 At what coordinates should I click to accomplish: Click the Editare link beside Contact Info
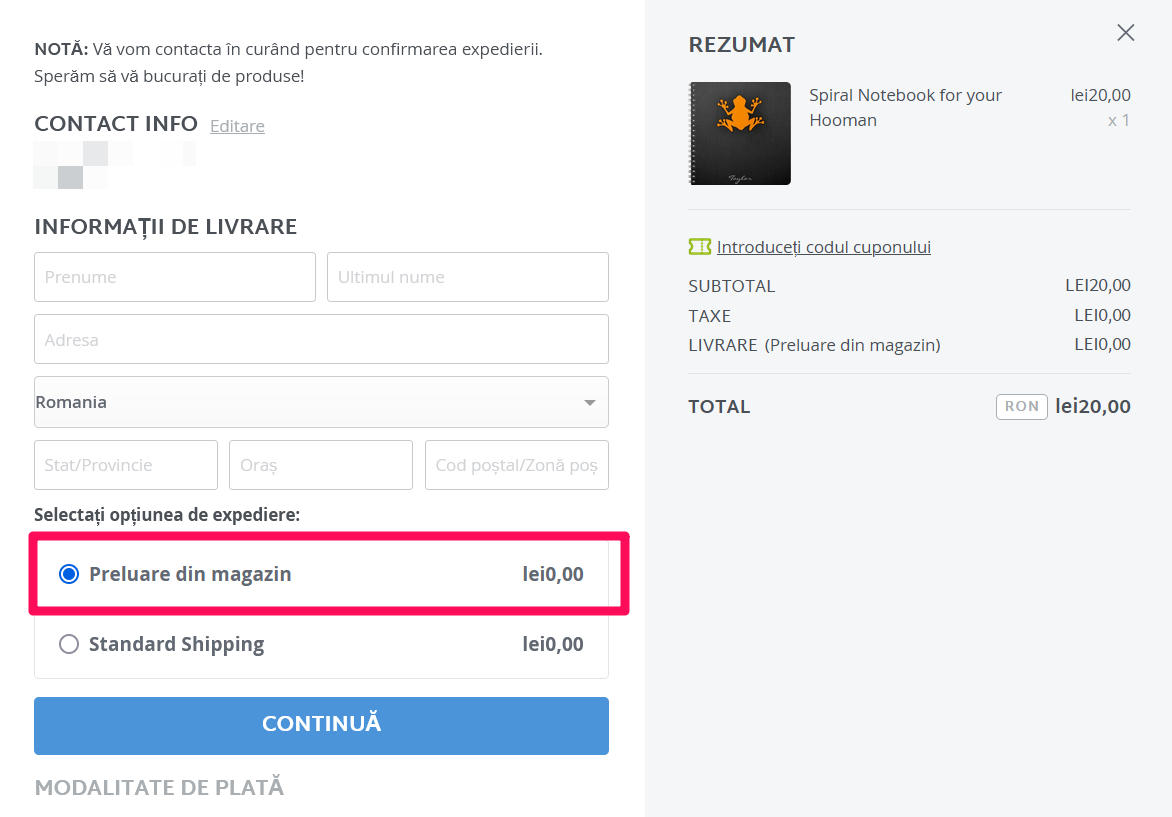click(x=237, y=126)
